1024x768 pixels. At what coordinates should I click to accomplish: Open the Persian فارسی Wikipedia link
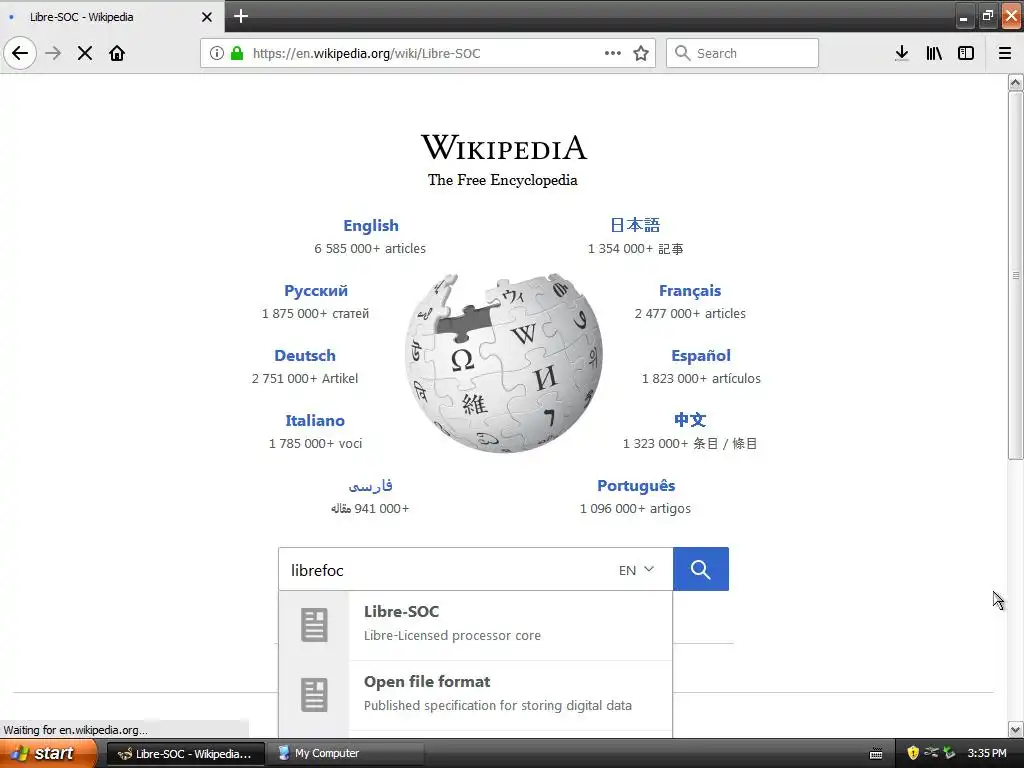370,485
